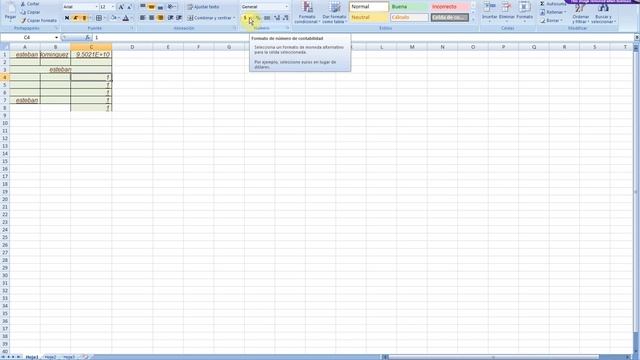Apply the thousands separator style
Image resolution: width=640 pixels, height=360 pixels.
coord(267,18)
